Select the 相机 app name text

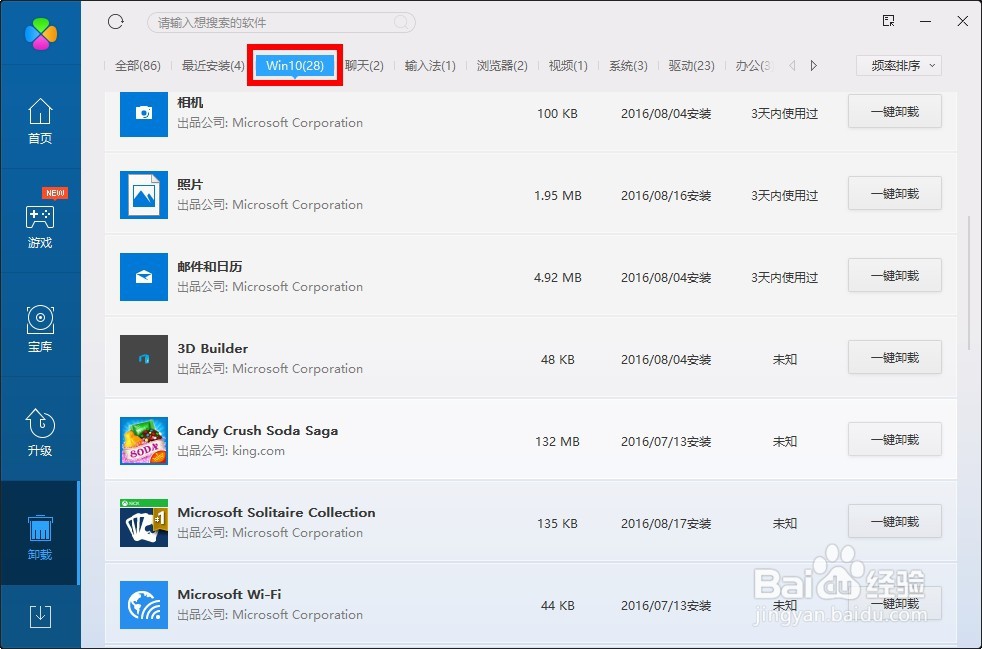tap(190, 103)
